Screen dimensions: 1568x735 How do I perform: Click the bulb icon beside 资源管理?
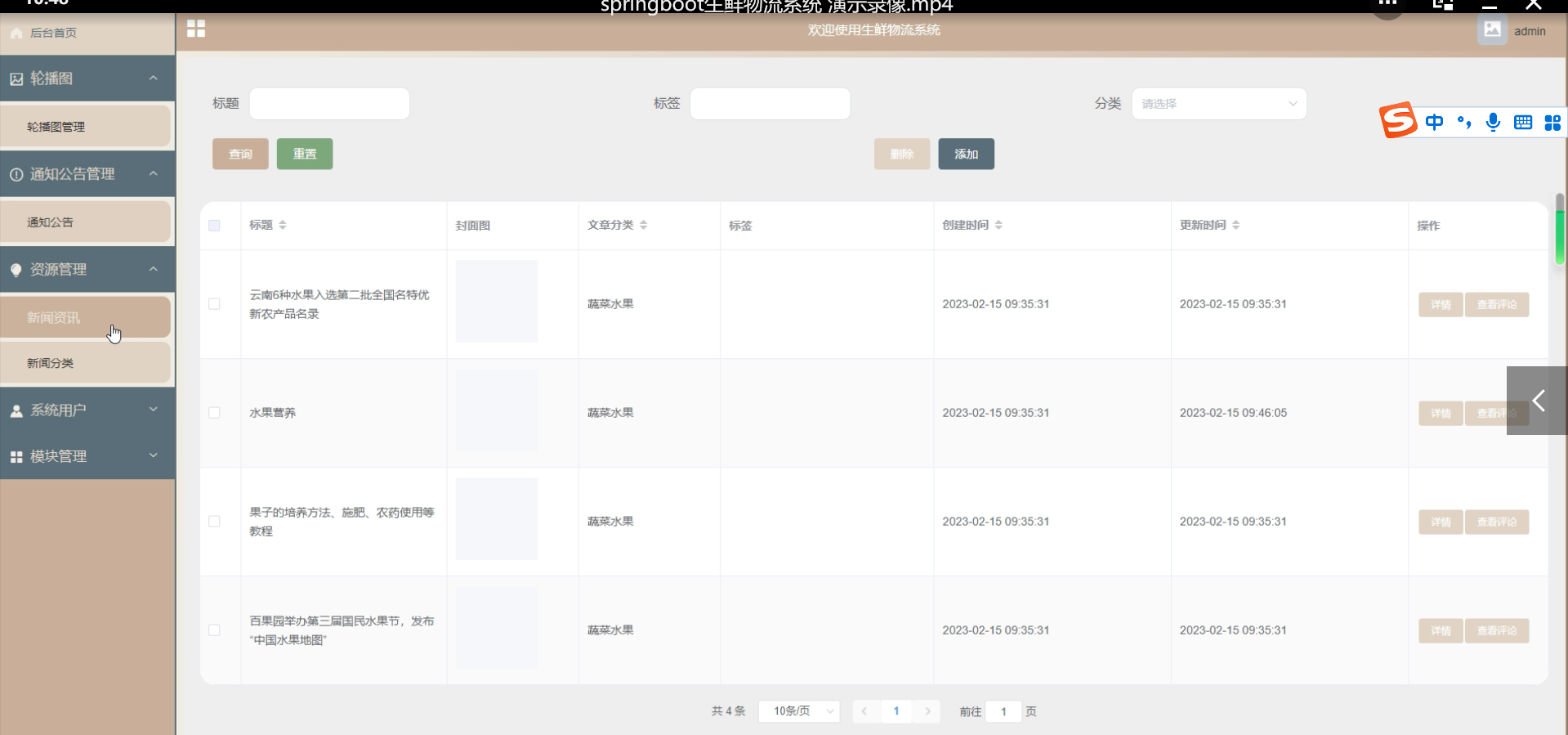pyautogui.click(x=16, y=271)
